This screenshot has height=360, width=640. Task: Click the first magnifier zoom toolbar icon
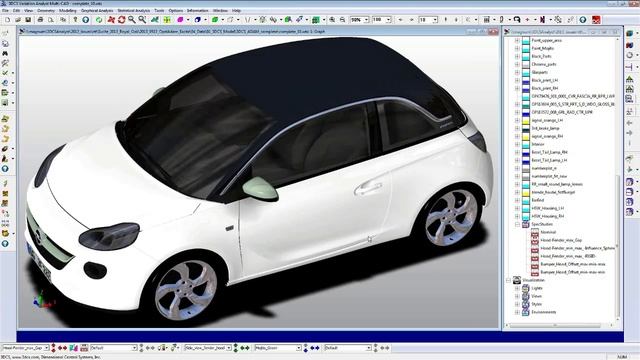point(132,20)
